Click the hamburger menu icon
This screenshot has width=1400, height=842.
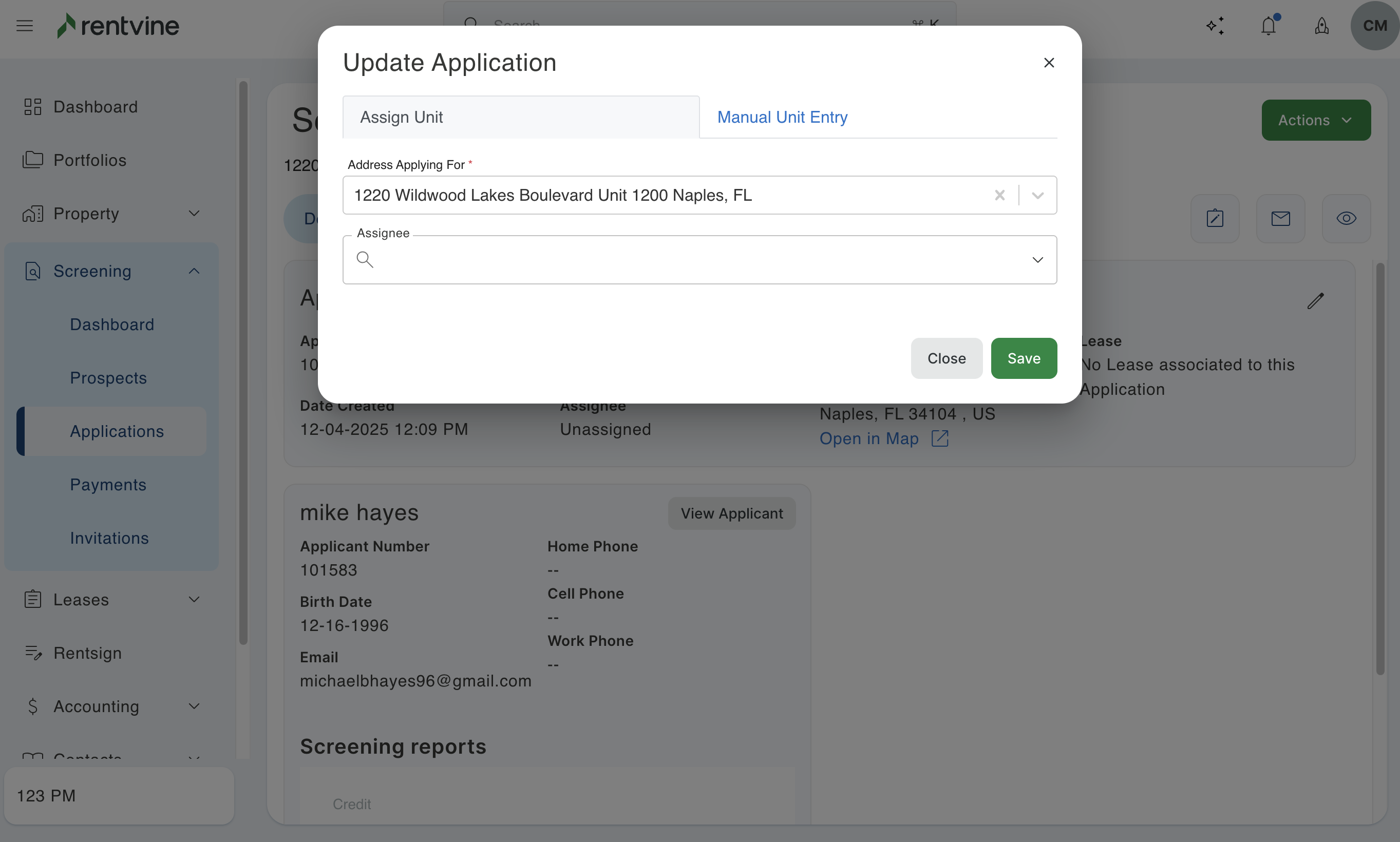(x=25, y=26)
